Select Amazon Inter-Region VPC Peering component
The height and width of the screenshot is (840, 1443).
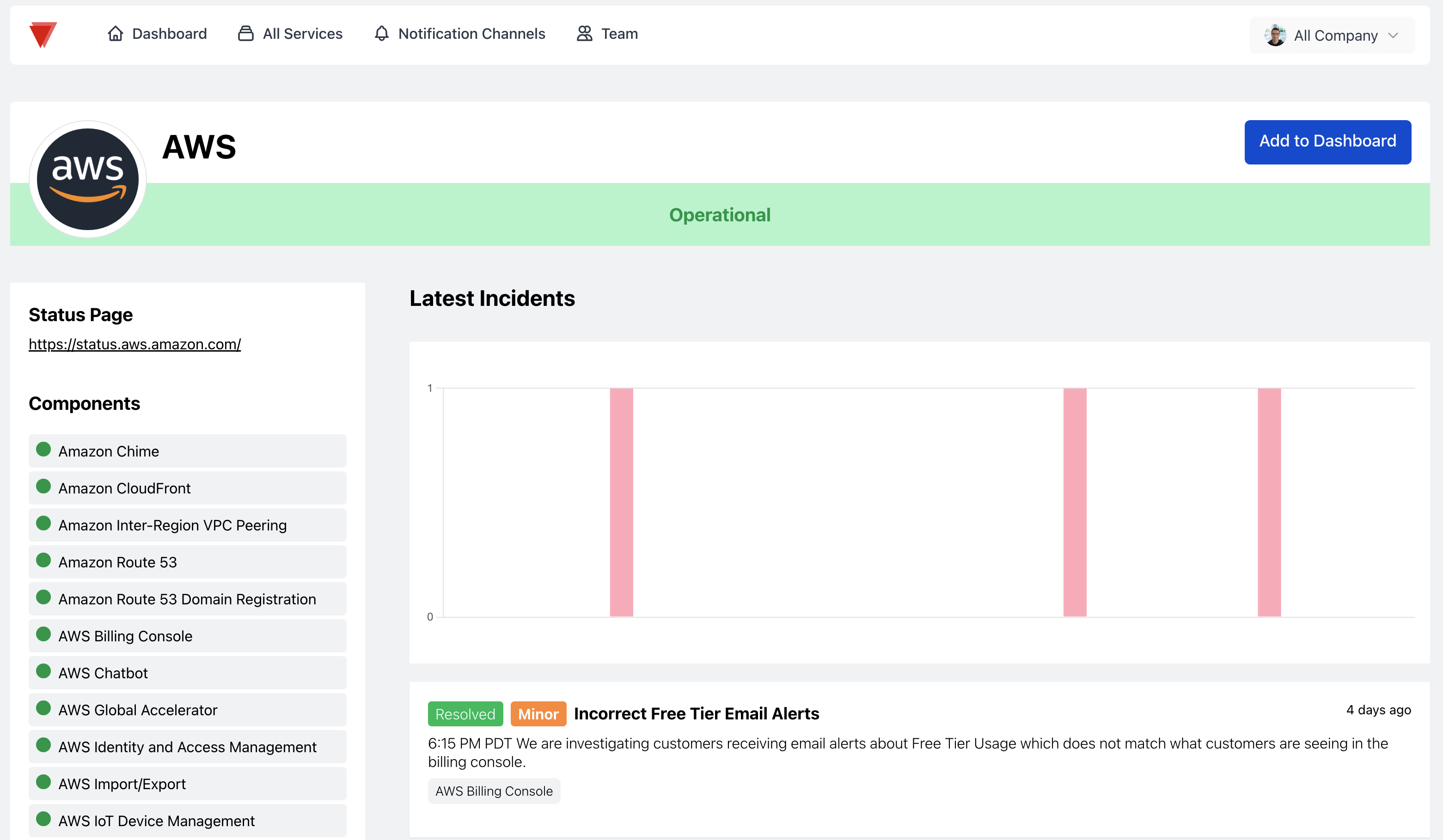point(187,525)
